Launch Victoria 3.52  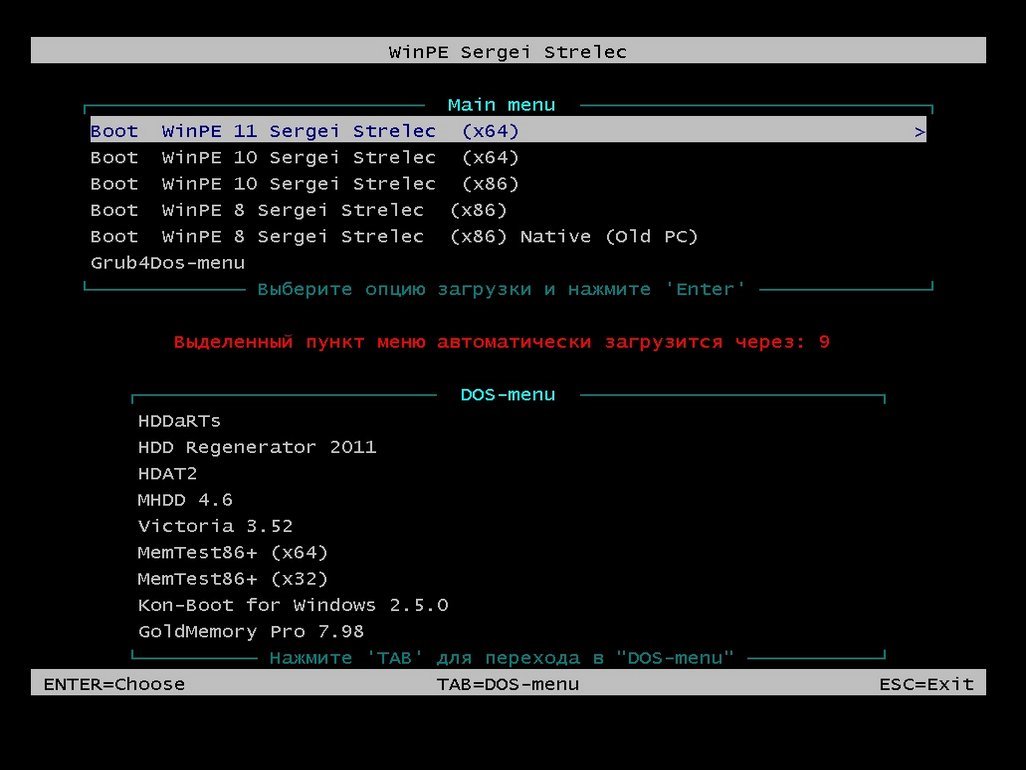(215, 526)
